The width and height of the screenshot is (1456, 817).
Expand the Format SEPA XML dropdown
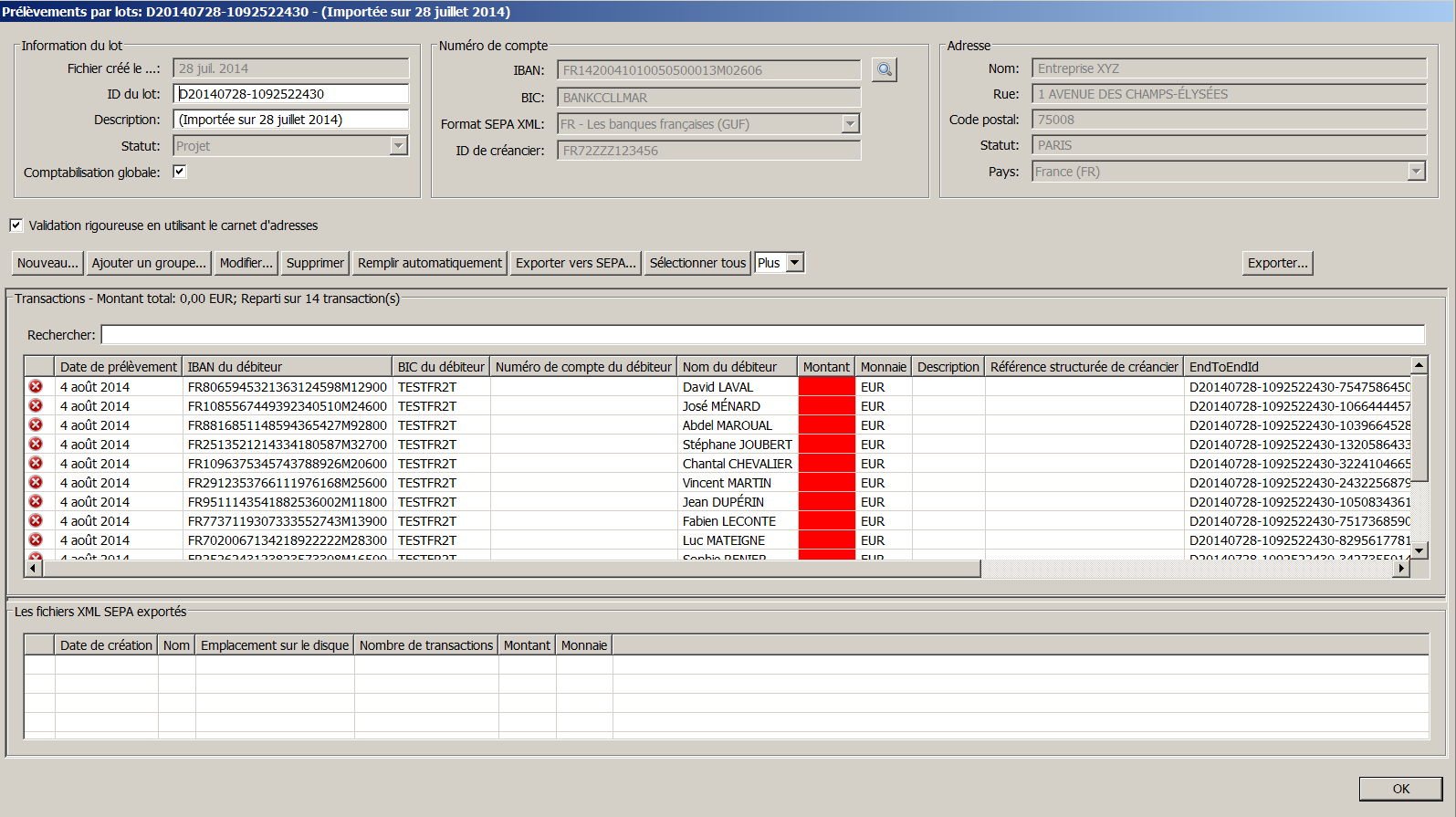point(850,124)
